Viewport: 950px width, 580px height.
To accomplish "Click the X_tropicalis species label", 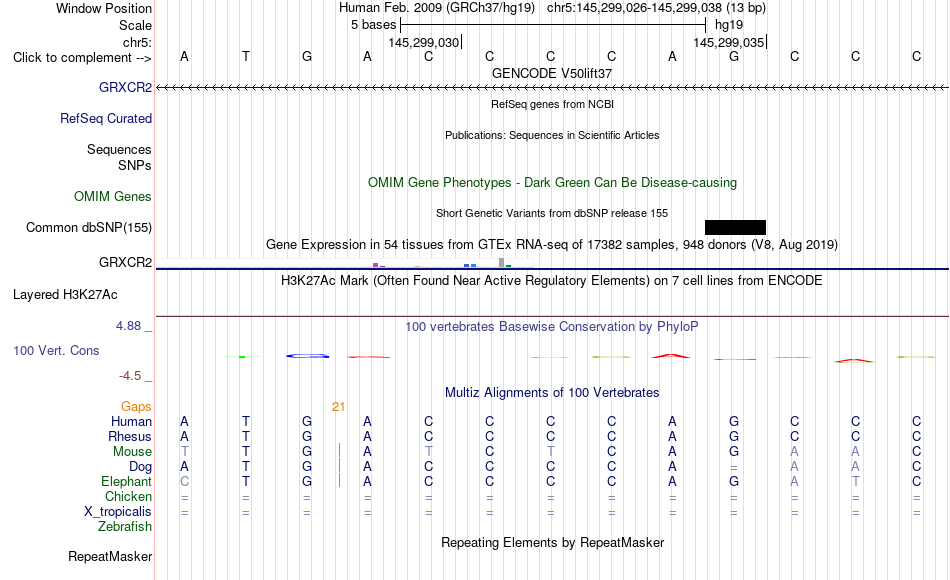I will pyautogui.click(x=118, y=512).
